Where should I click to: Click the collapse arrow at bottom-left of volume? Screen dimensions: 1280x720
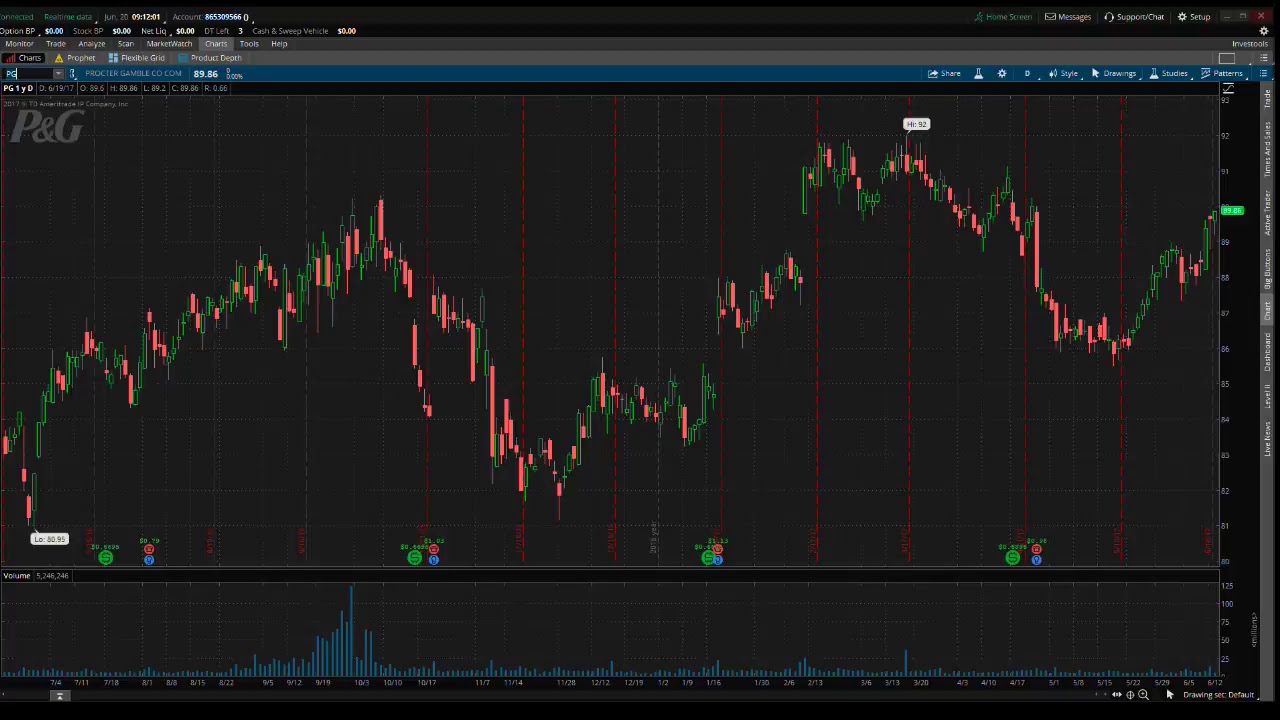tap(59, 696)
